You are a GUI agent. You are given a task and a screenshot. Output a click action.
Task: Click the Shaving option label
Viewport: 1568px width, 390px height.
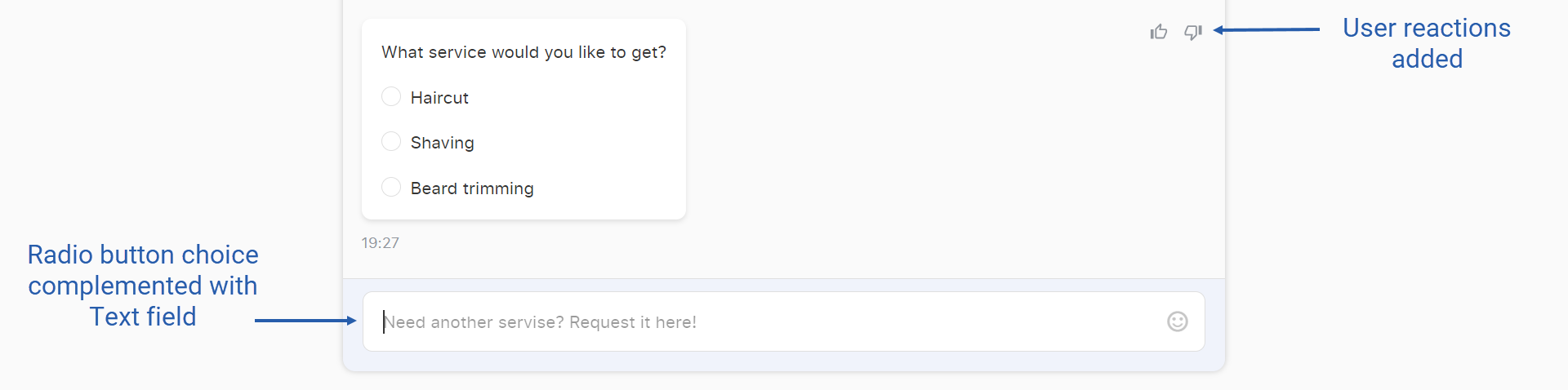pos(442,143)
